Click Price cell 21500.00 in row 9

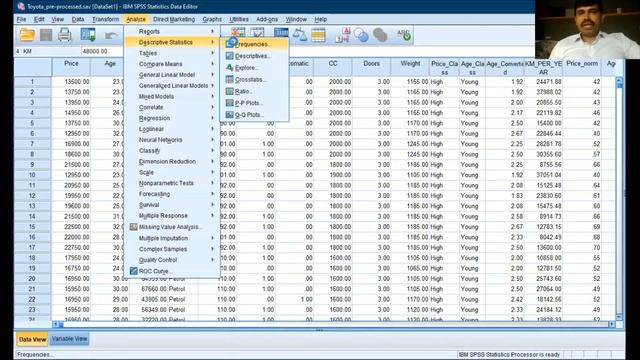tap(71, 164)
